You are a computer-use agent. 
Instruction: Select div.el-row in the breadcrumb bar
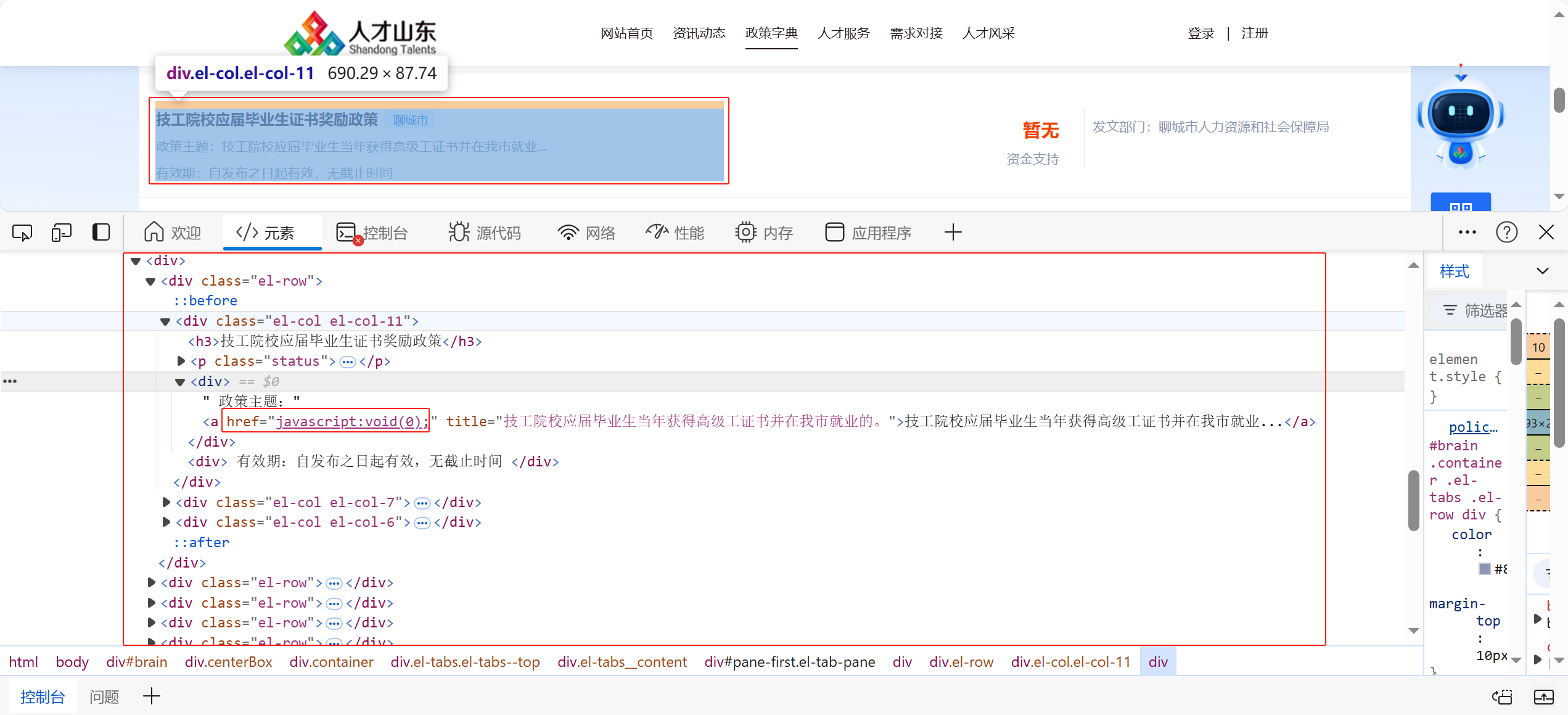961,661
